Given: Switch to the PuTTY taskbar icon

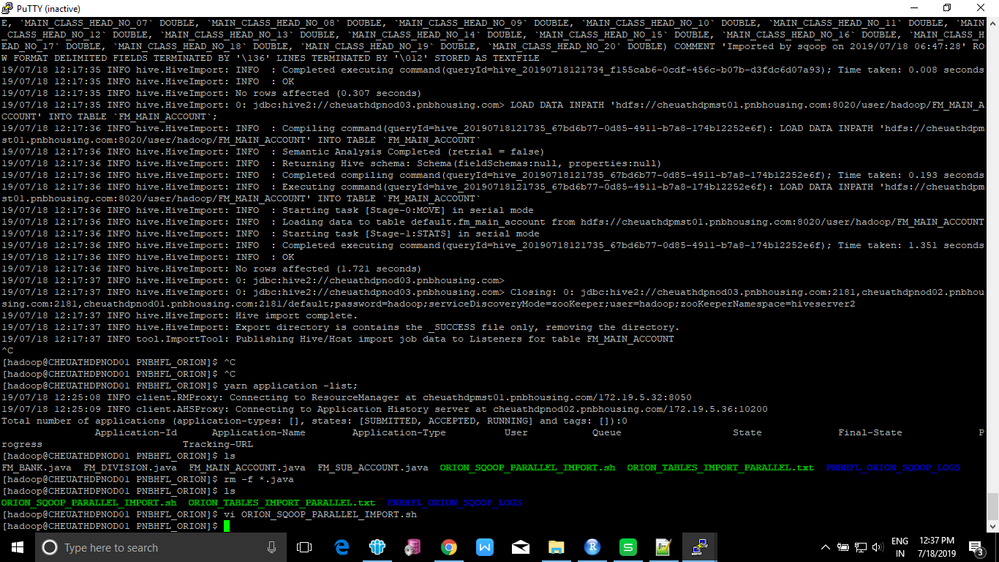Looking at the screenshot, I should [x=700, y=547].
